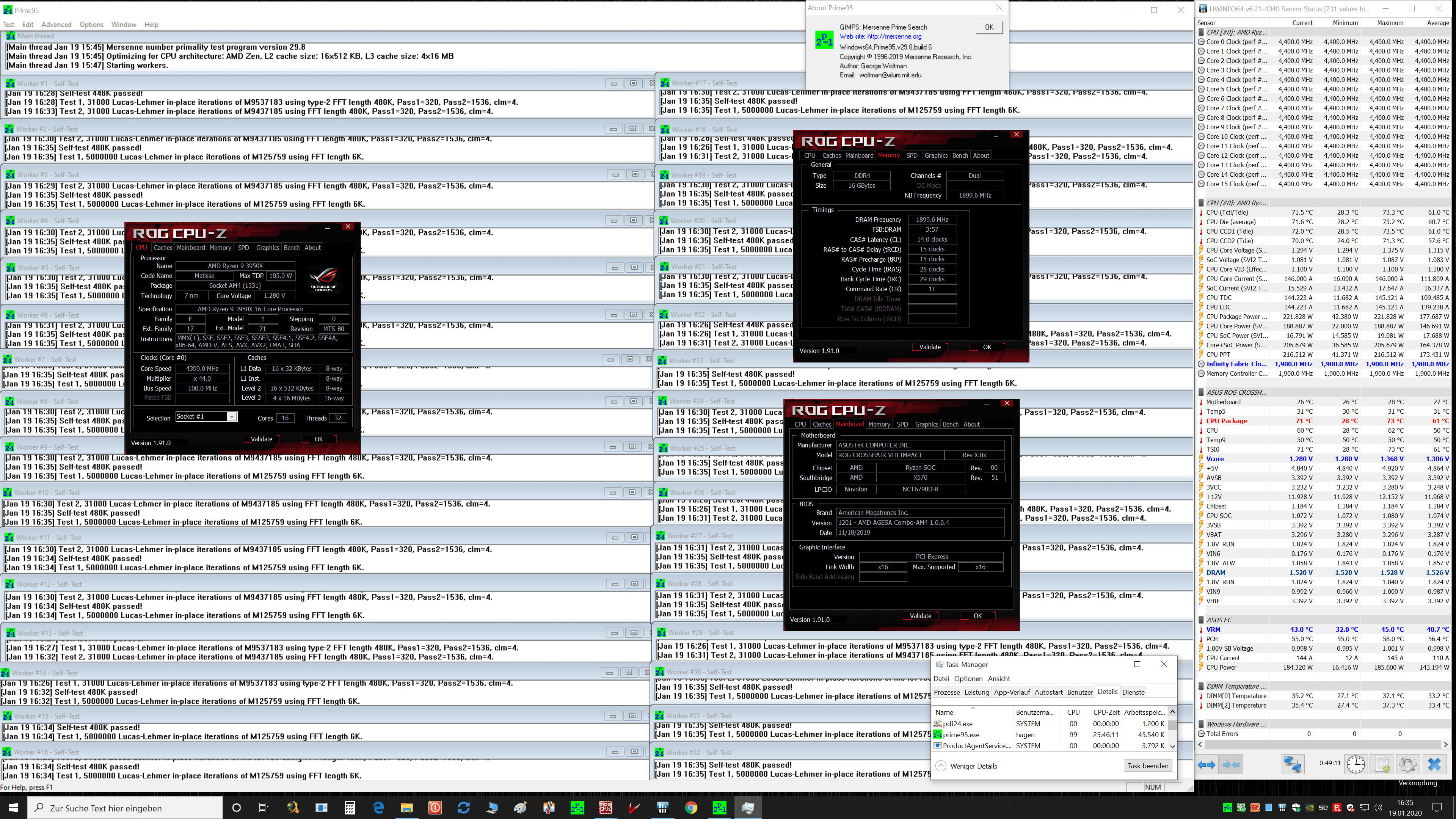1456x819 pixels.
Task: Click HWiNFO expand columns blue arrows icon
Action: click(x=1206, y=765)
